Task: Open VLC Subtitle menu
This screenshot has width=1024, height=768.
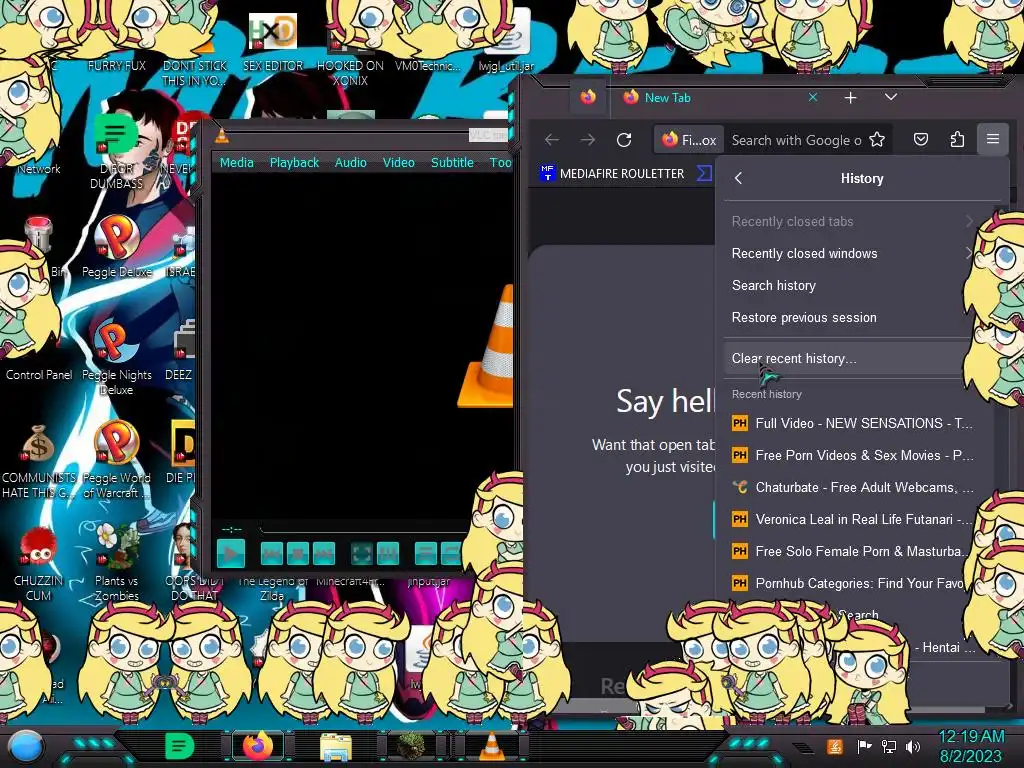Action: tap(452, 163)
